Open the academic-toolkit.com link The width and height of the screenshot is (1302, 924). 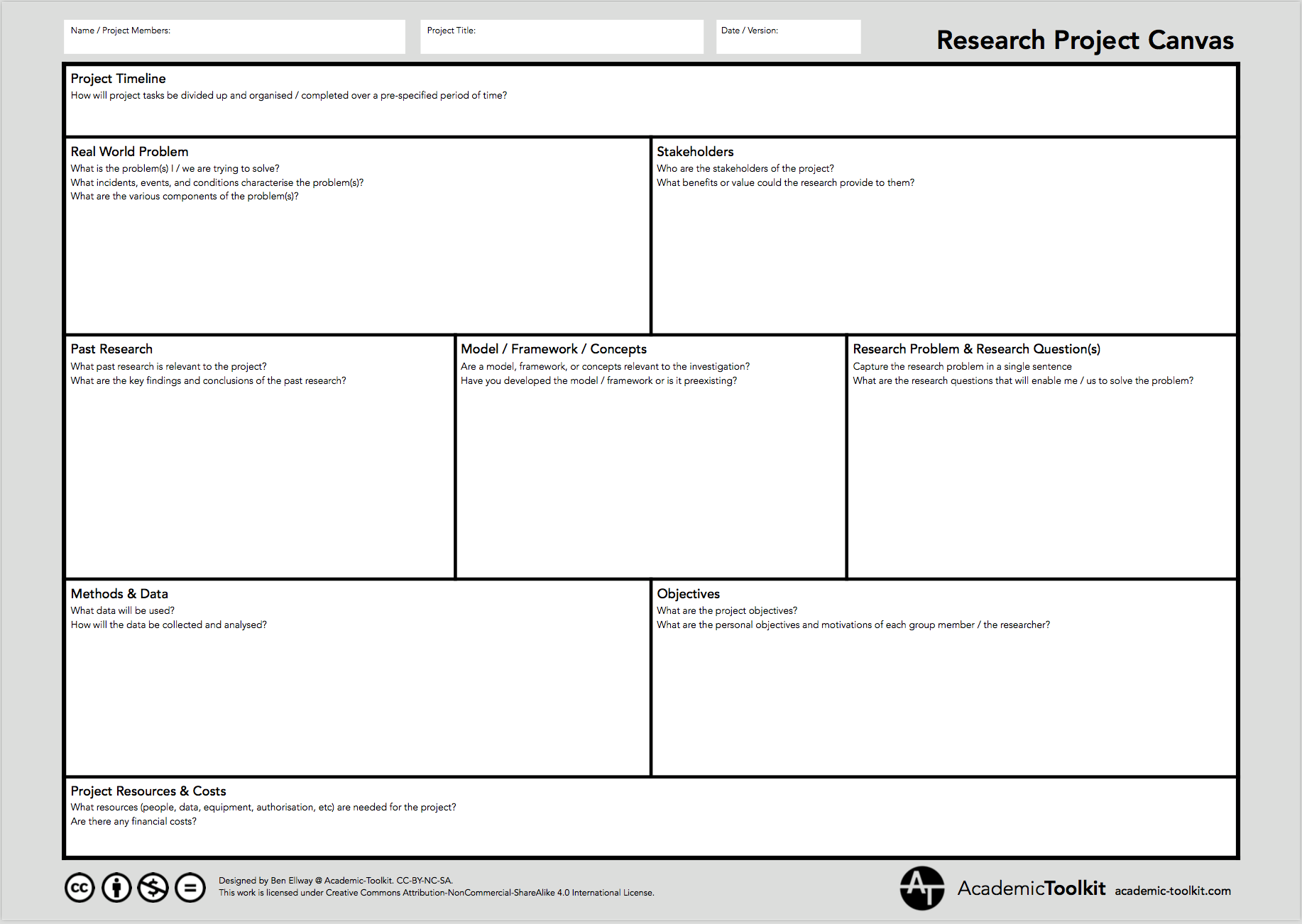point(1173,891)
